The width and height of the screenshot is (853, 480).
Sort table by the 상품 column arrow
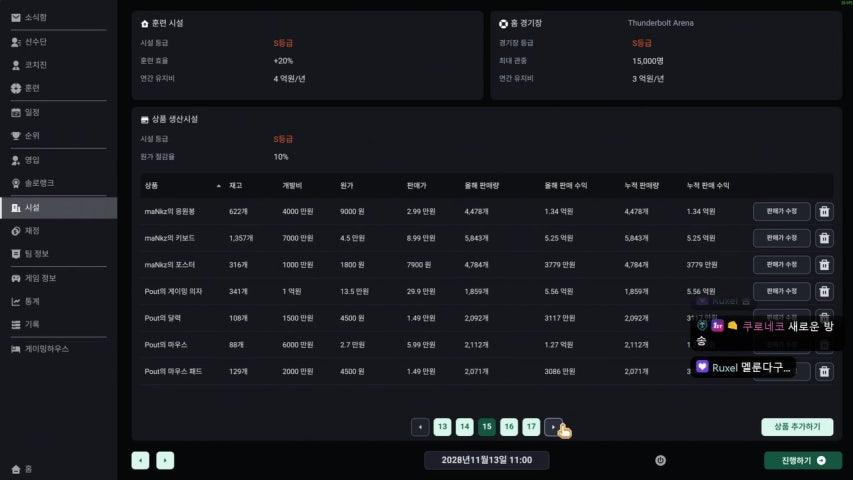(x=219, y=186)
